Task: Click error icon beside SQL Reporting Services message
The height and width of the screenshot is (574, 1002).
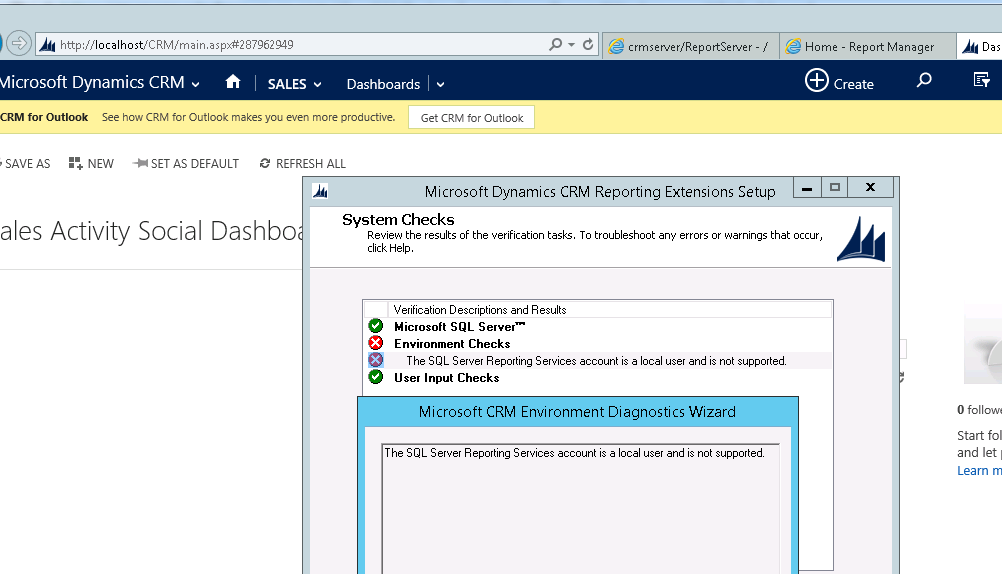Action: pyautogui.click(x=376, y=360)
